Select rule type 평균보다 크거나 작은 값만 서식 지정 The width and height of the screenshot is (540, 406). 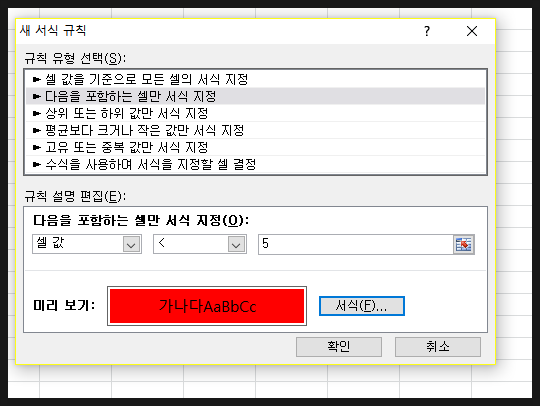(x=256, y=130)
